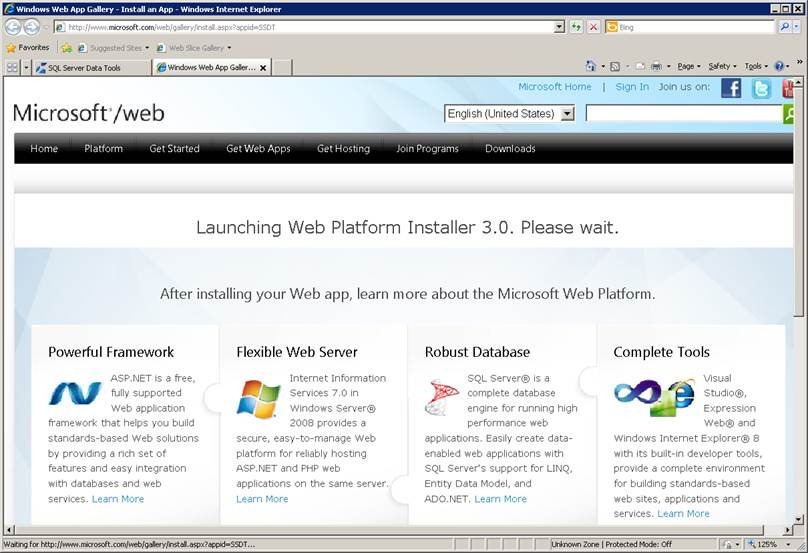Image resolution: width=808 pixels, height=553 pixels.
Task: Click the horizontal scrollbar left arrow
Action: [x=9, y=530]
